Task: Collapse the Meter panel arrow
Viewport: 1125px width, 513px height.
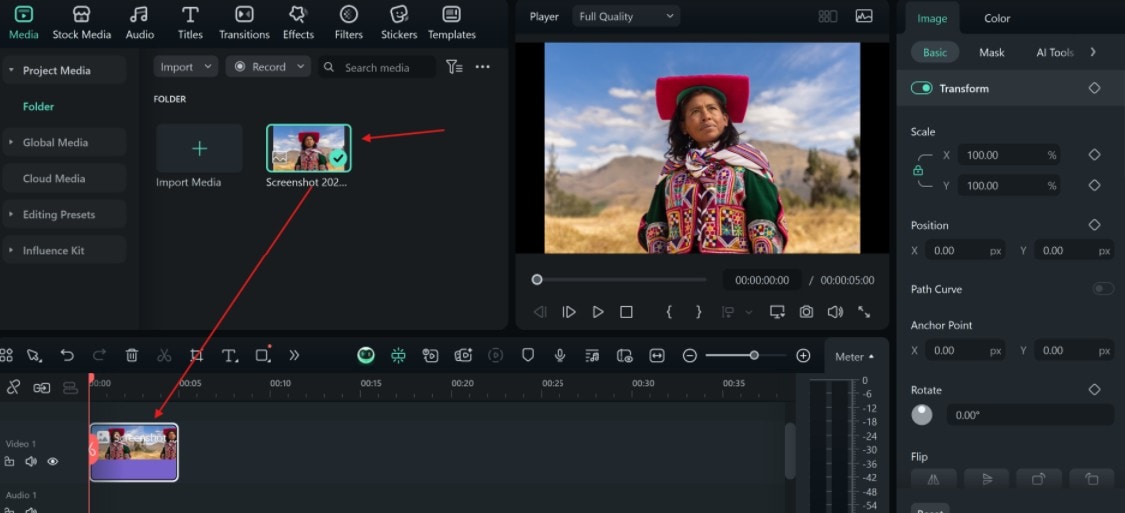Action: point(872,357)
